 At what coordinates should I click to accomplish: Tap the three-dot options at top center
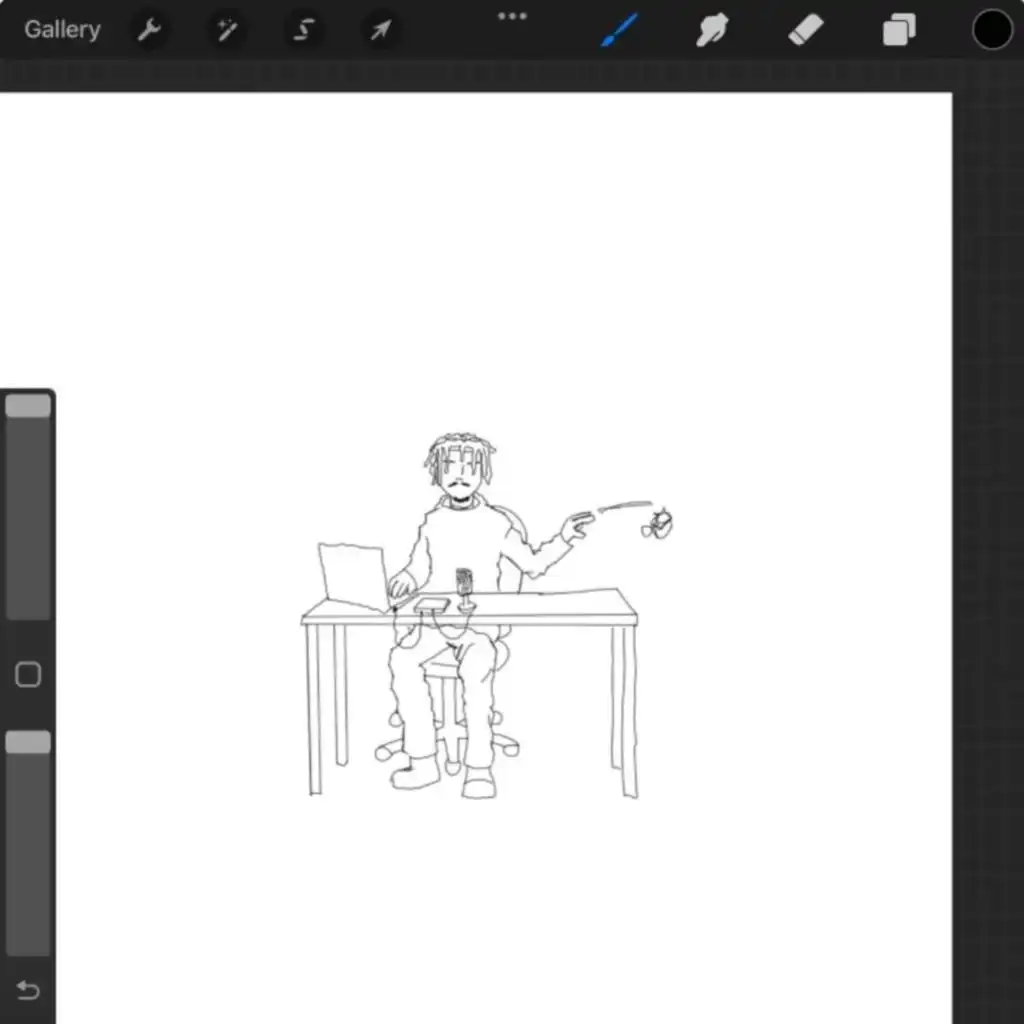[x=512, y=16]
